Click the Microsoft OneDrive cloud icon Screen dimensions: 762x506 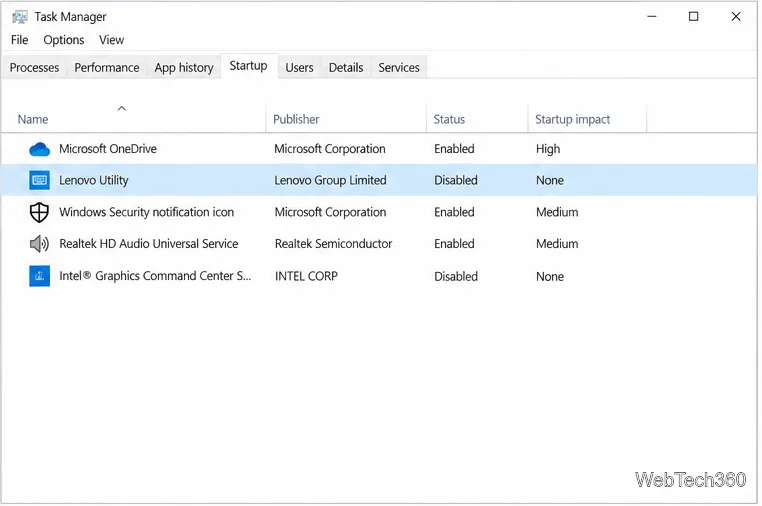coord(39,149)
